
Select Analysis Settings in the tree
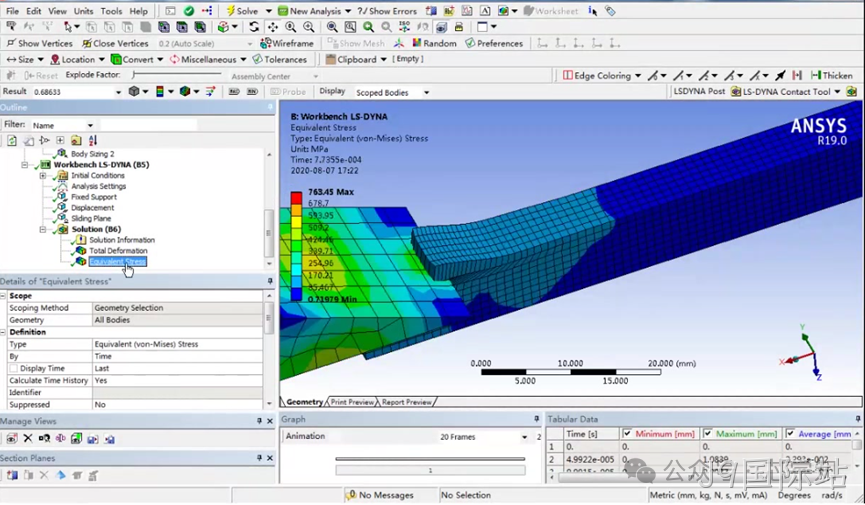tap(98, 186)
